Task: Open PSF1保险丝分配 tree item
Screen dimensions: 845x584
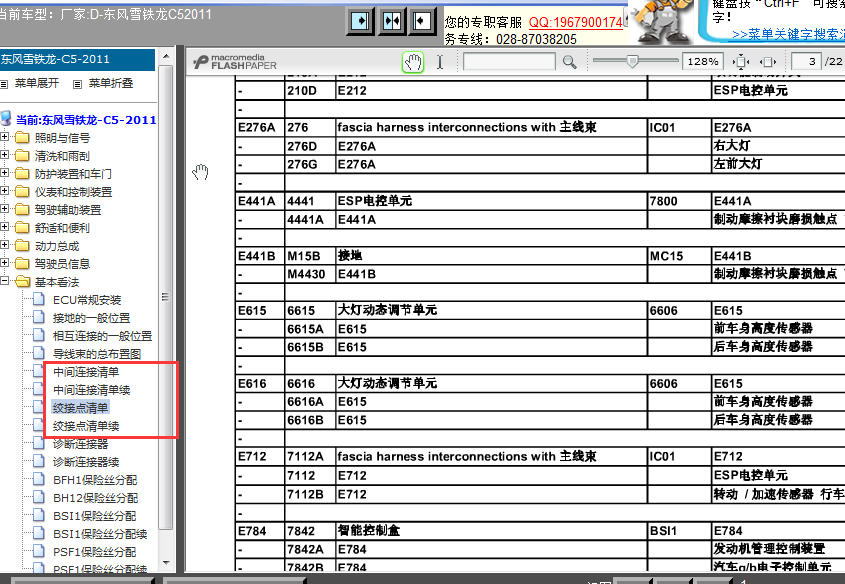Action: (x=94, y=552)
